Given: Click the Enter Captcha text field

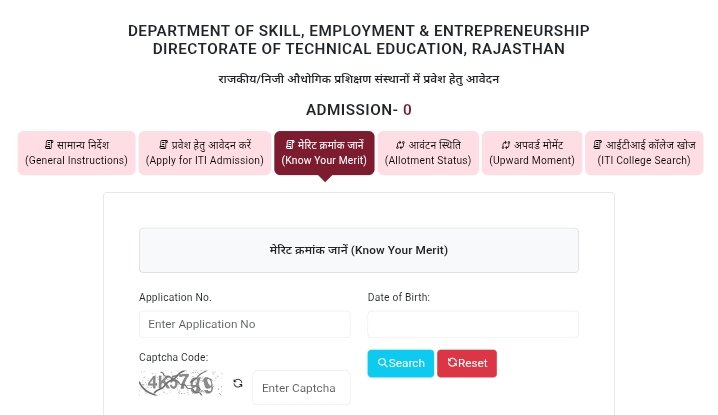Looking at the screenshot, I should (x=301, y=388).
